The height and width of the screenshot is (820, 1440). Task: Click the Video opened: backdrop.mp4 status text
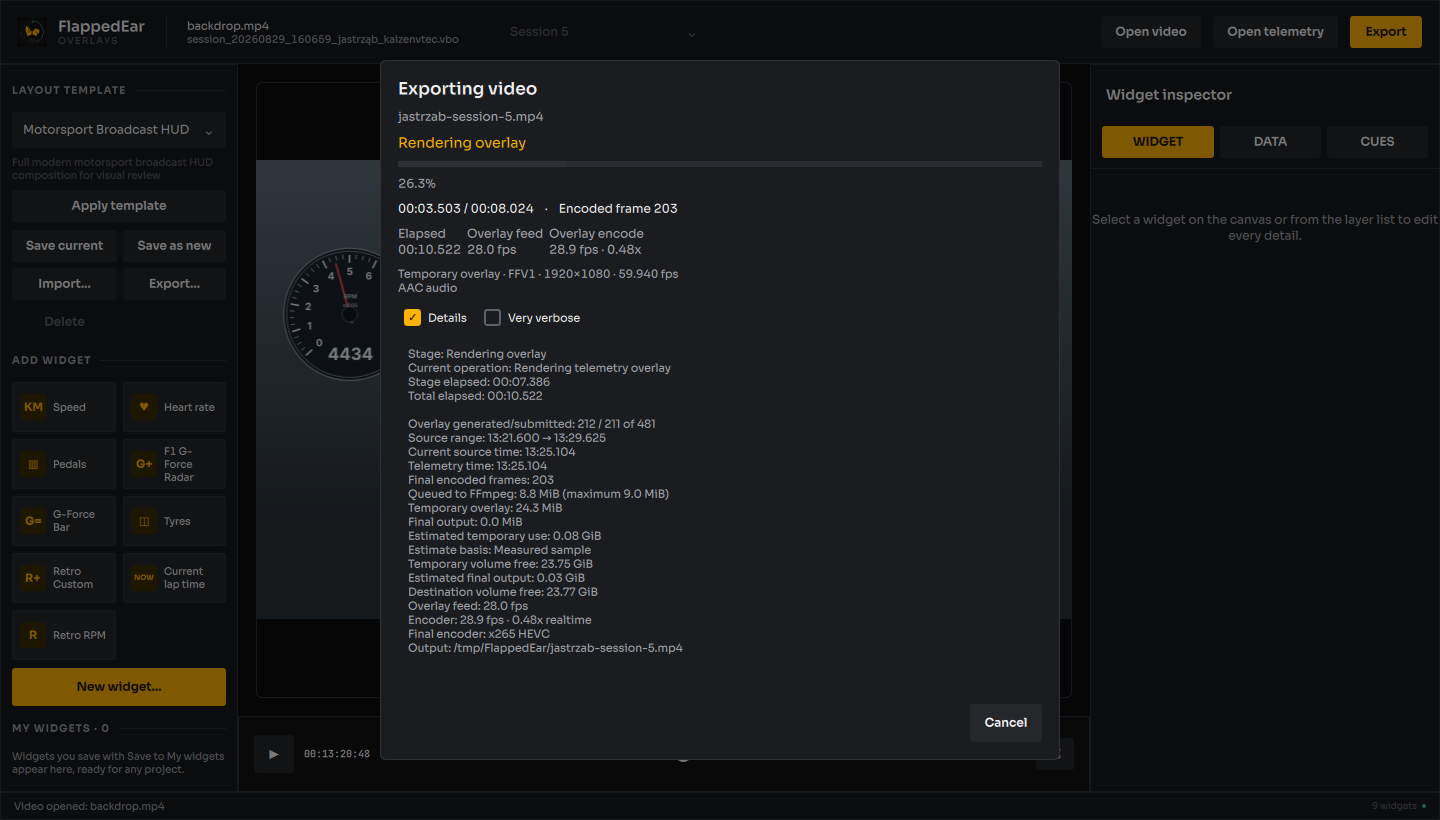(x=89, y=806)
